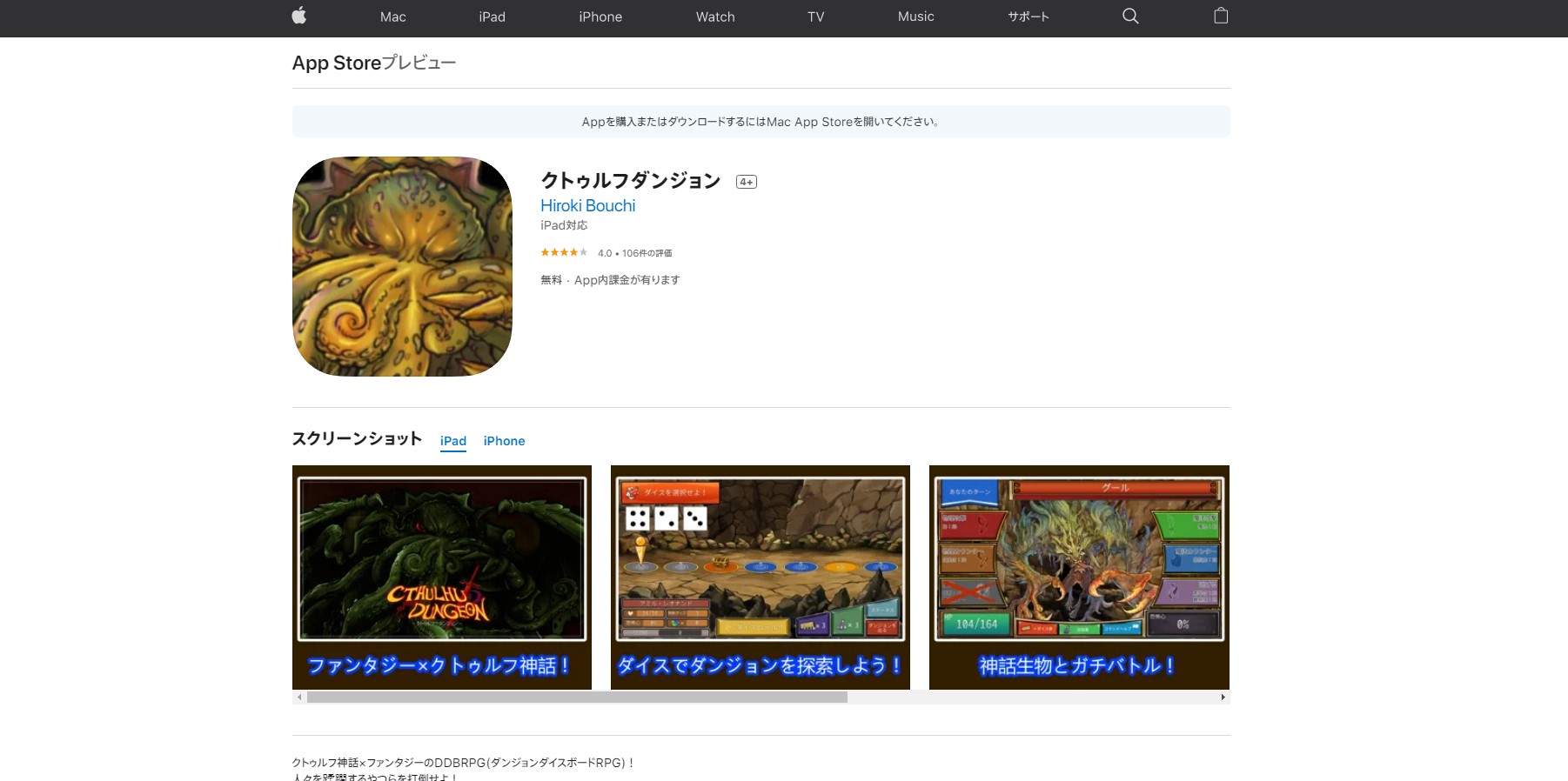1568x781 pixels.
Task: Switch to iPhone screenshots tab
Action: coord(504,441)
